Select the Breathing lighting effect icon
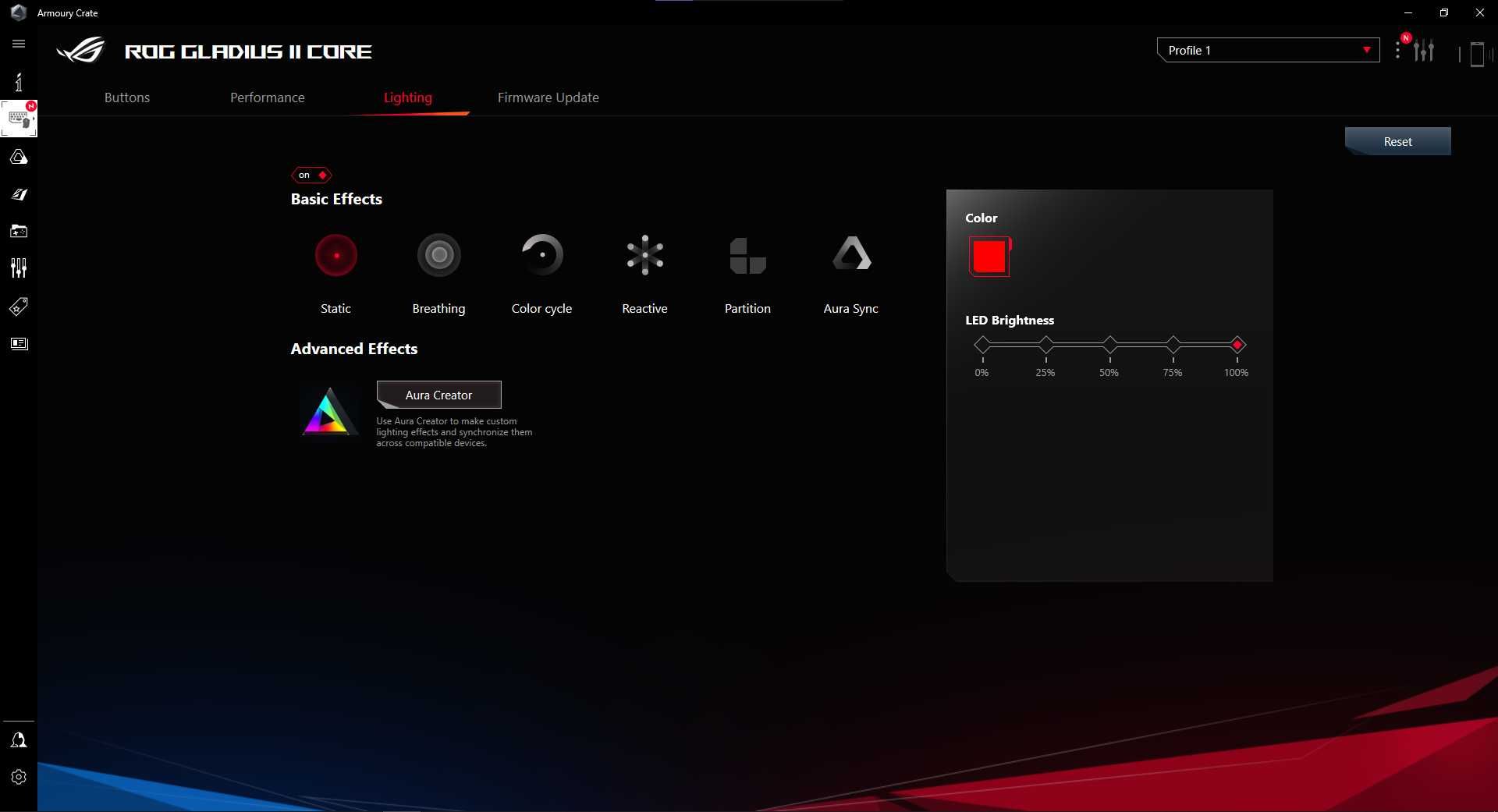The width and height of the screenshot is (1498, 812). (x=439, y=255)
